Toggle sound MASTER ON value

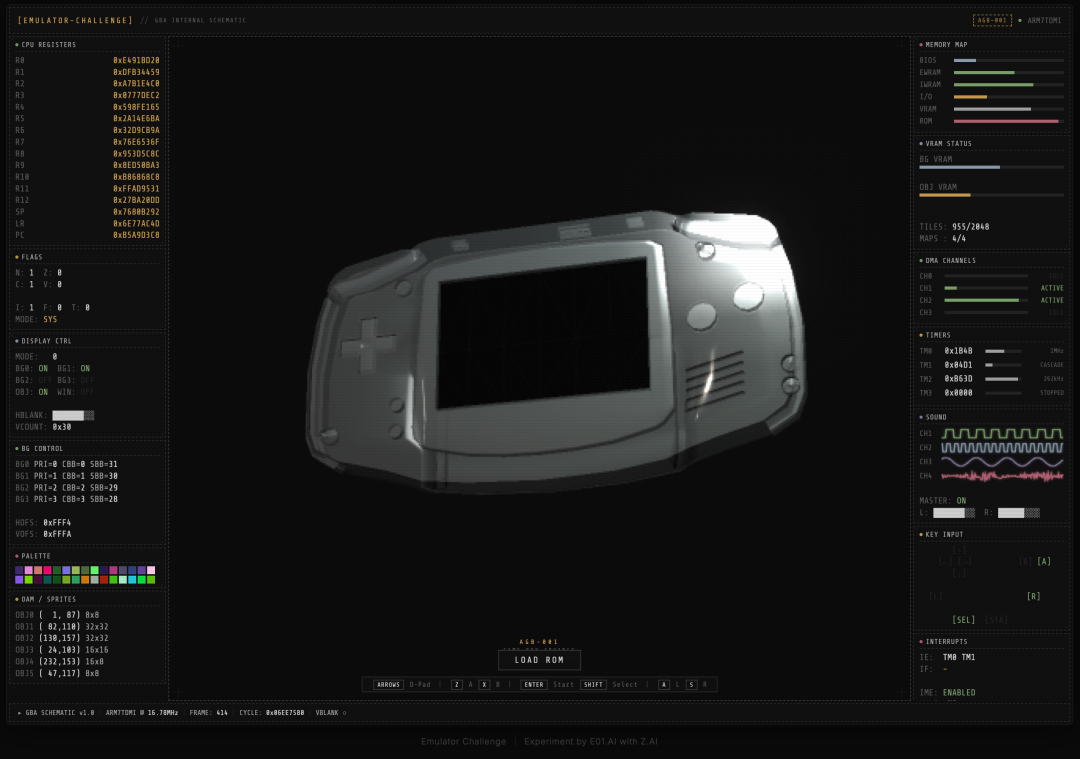(961, 501)
